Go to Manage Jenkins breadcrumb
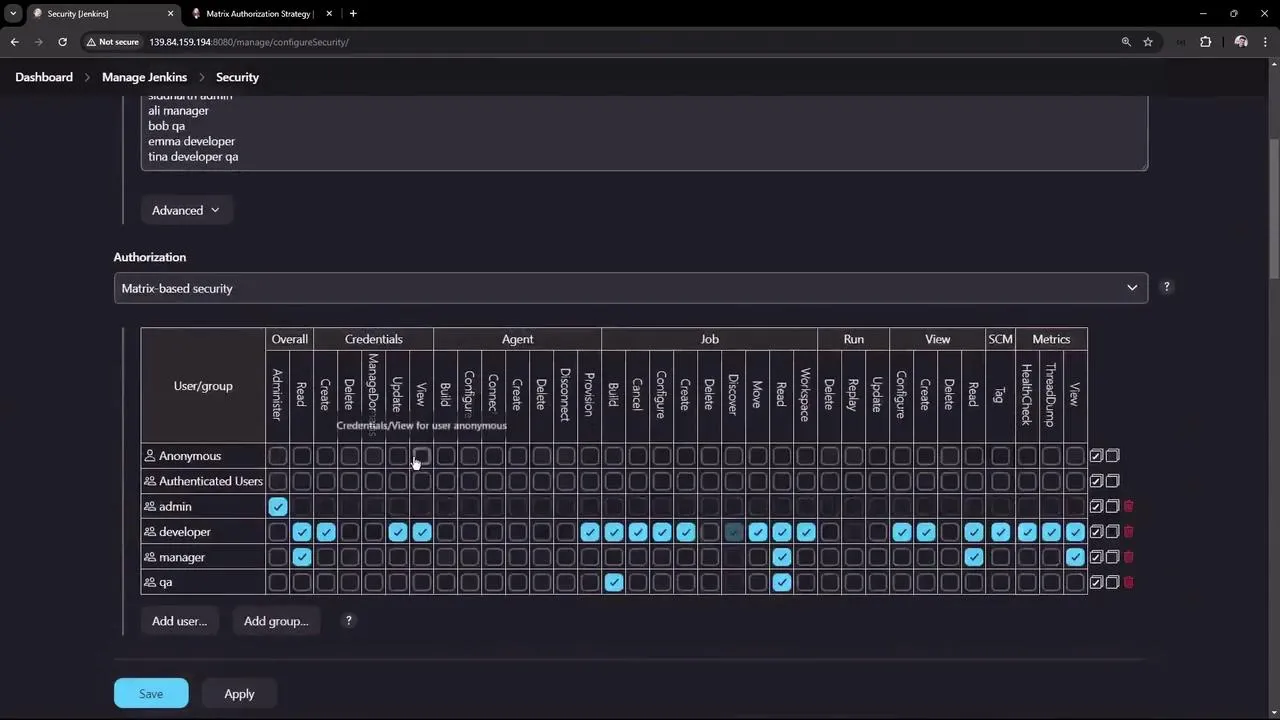Screen dimensions: 1280x720 (x=144, y=77)
